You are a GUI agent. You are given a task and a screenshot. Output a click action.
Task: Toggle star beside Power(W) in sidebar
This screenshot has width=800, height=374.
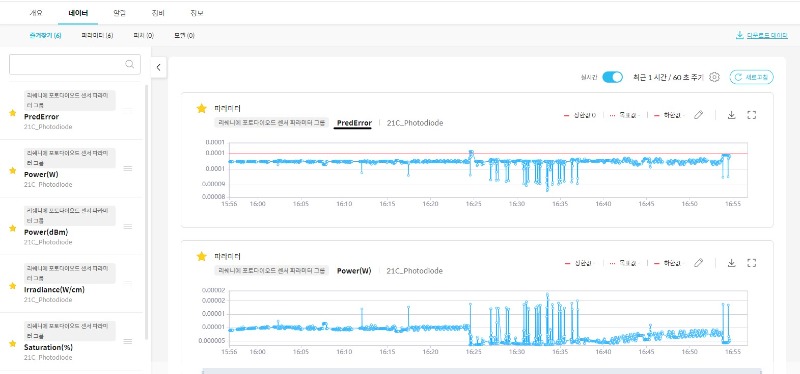(13, 170)
